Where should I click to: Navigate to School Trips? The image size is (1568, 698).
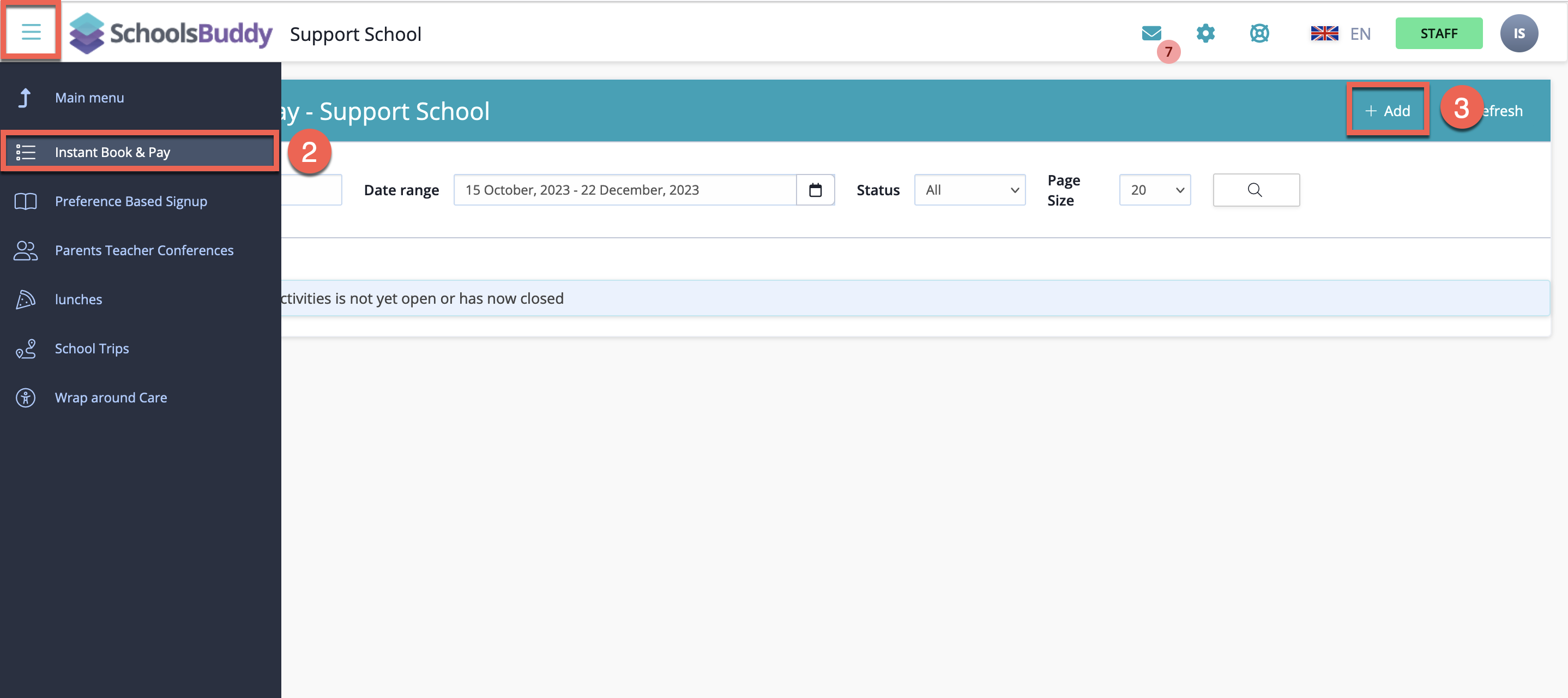click(x=92, y=348)
